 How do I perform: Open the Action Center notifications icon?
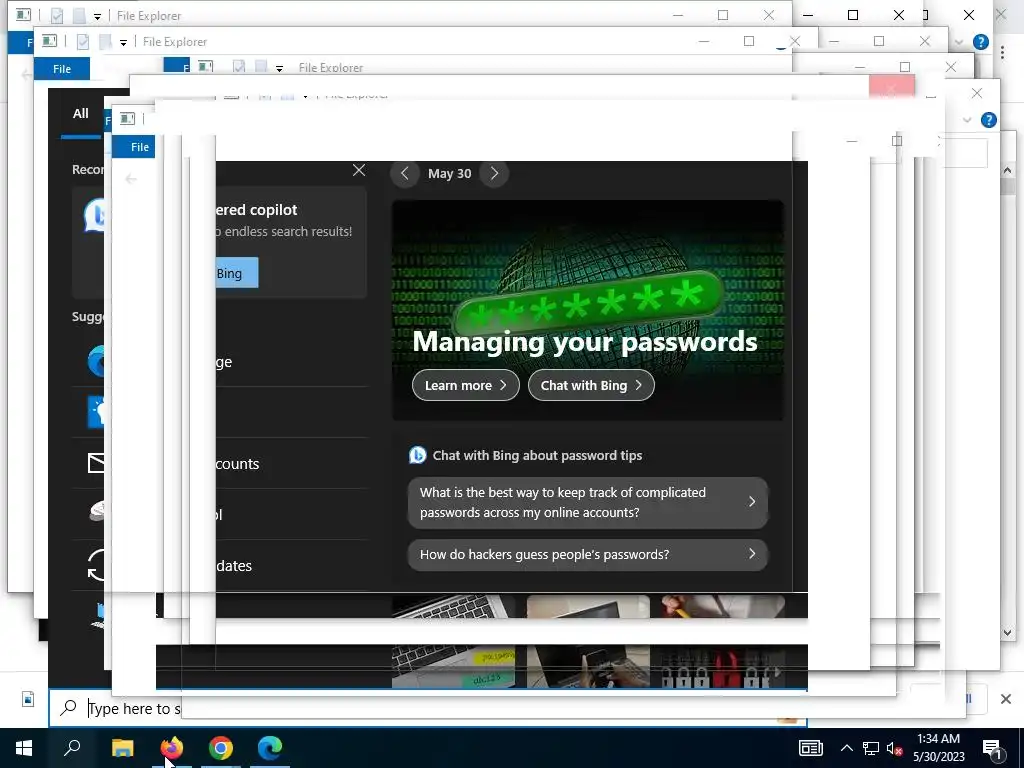pyautogui.click(x=993, y=748)
